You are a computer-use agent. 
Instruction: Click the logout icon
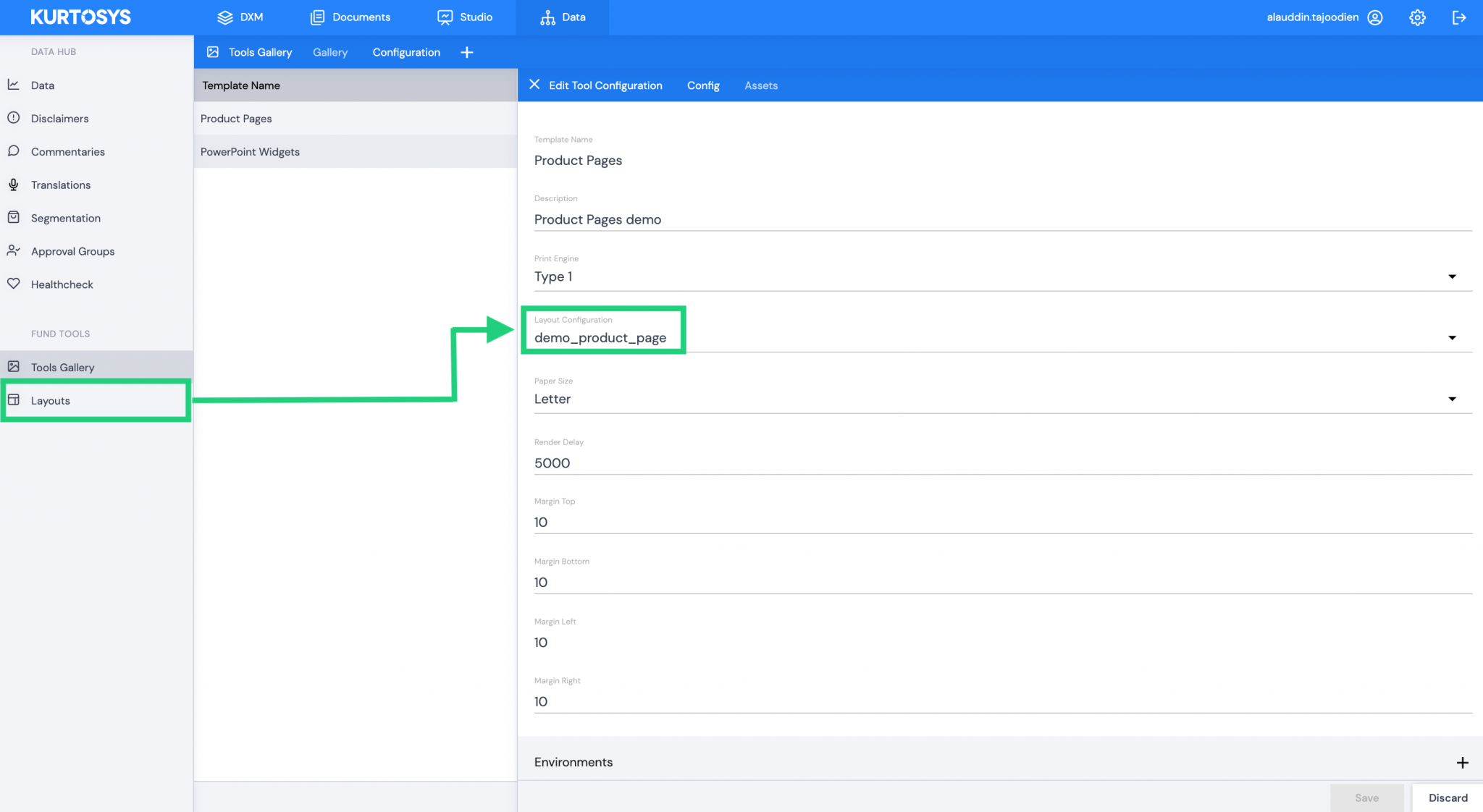[x=1460, y=17]
